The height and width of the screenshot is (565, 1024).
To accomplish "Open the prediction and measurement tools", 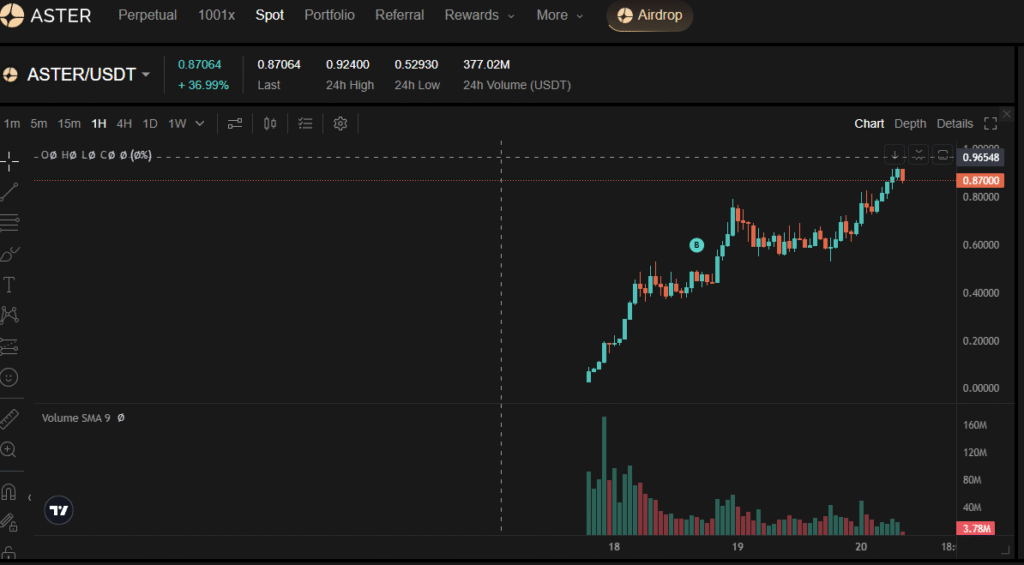I will tap(9, 346).
